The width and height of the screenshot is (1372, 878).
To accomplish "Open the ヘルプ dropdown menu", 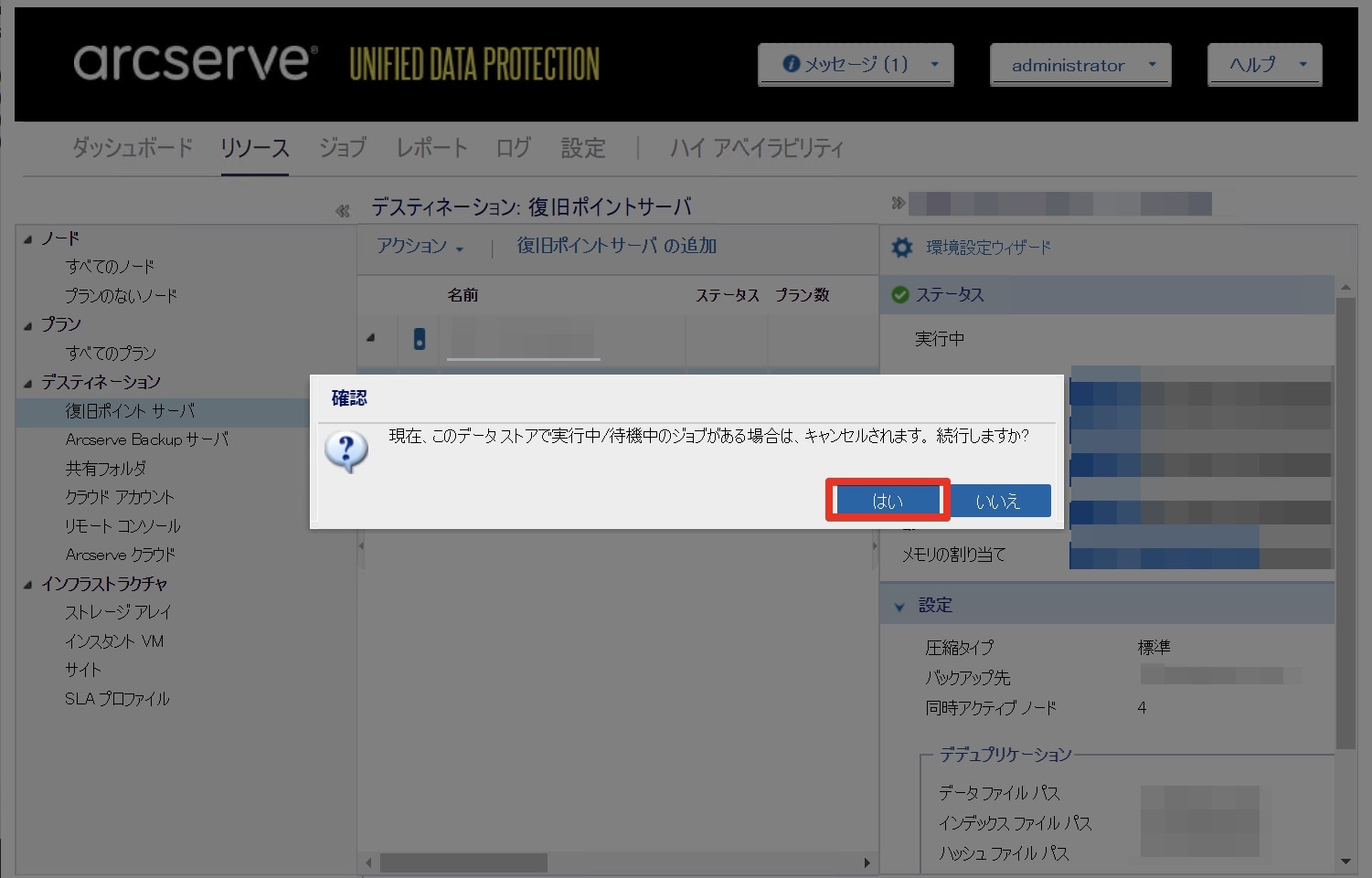I will 1265,65.
